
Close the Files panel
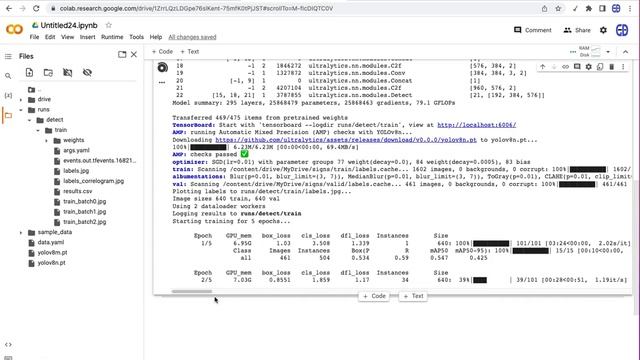134,54
